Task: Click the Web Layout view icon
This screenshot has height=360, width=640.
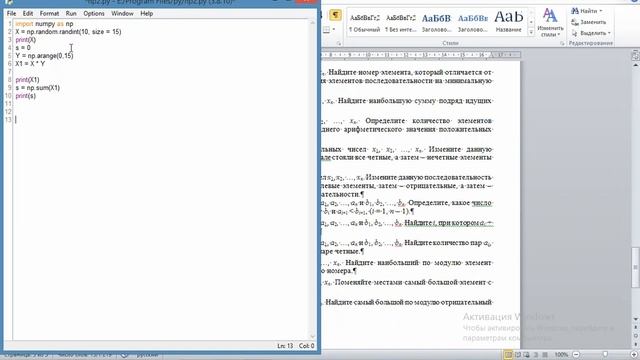Action: [527, 355]
